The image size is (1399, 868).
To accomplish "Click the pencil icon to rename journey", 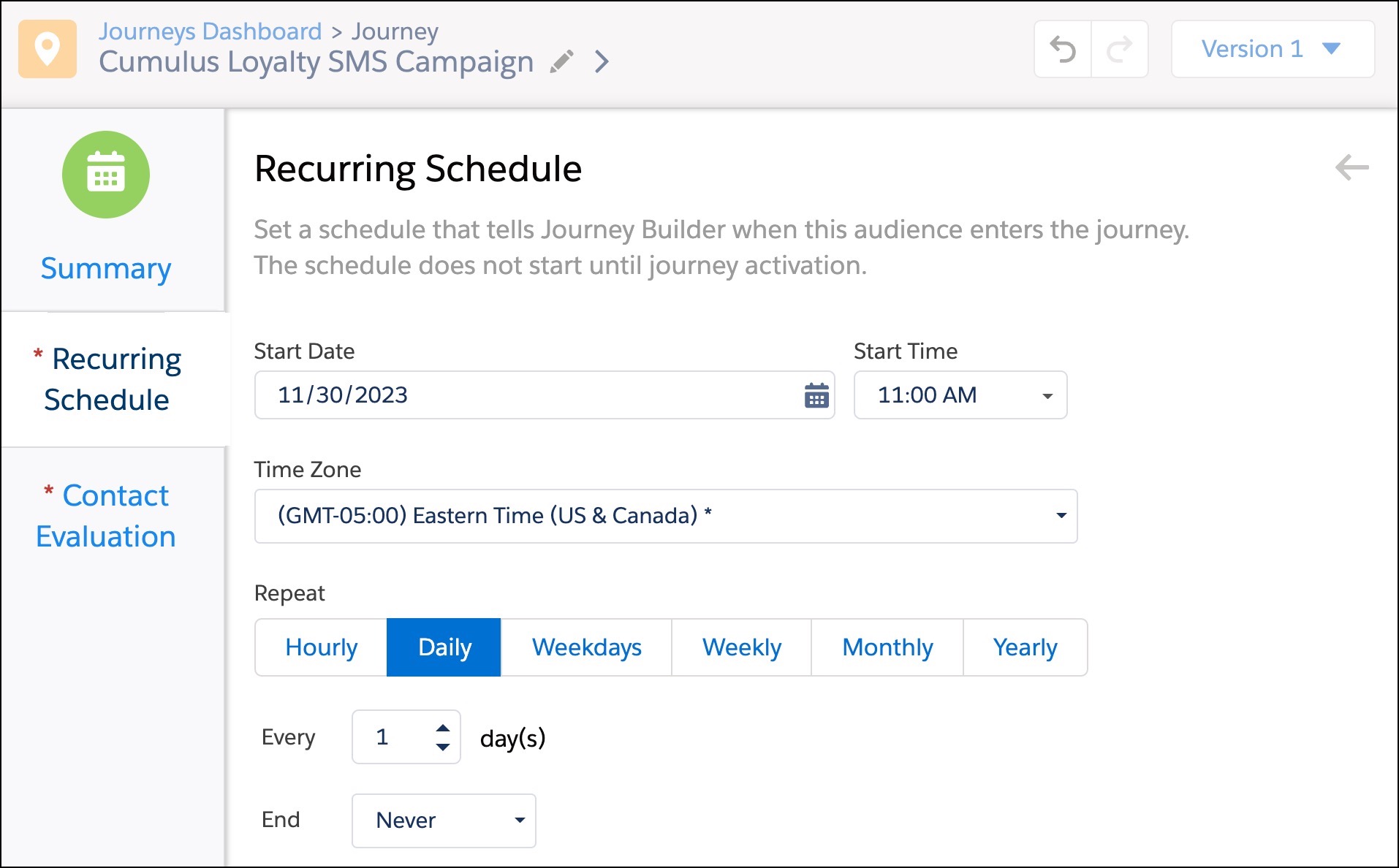I will (561, 62).
